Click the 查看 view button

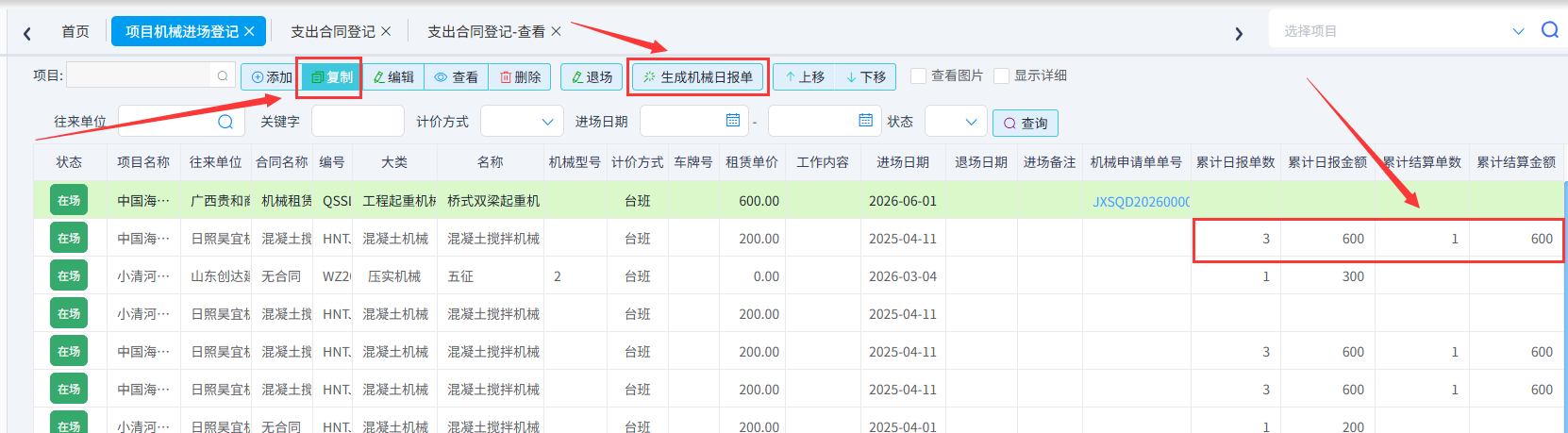457,77
